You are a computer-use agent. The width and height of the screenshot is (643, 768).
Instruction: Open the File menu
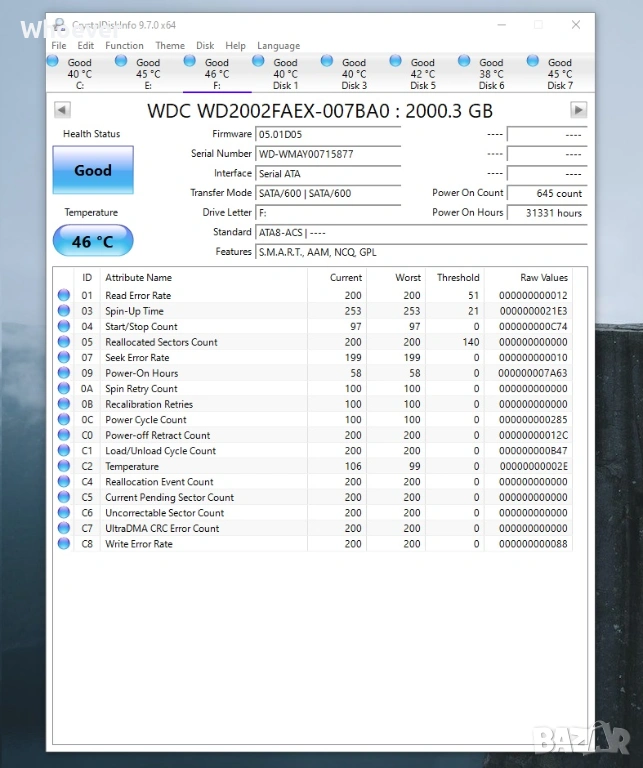(x=59, y=45)
